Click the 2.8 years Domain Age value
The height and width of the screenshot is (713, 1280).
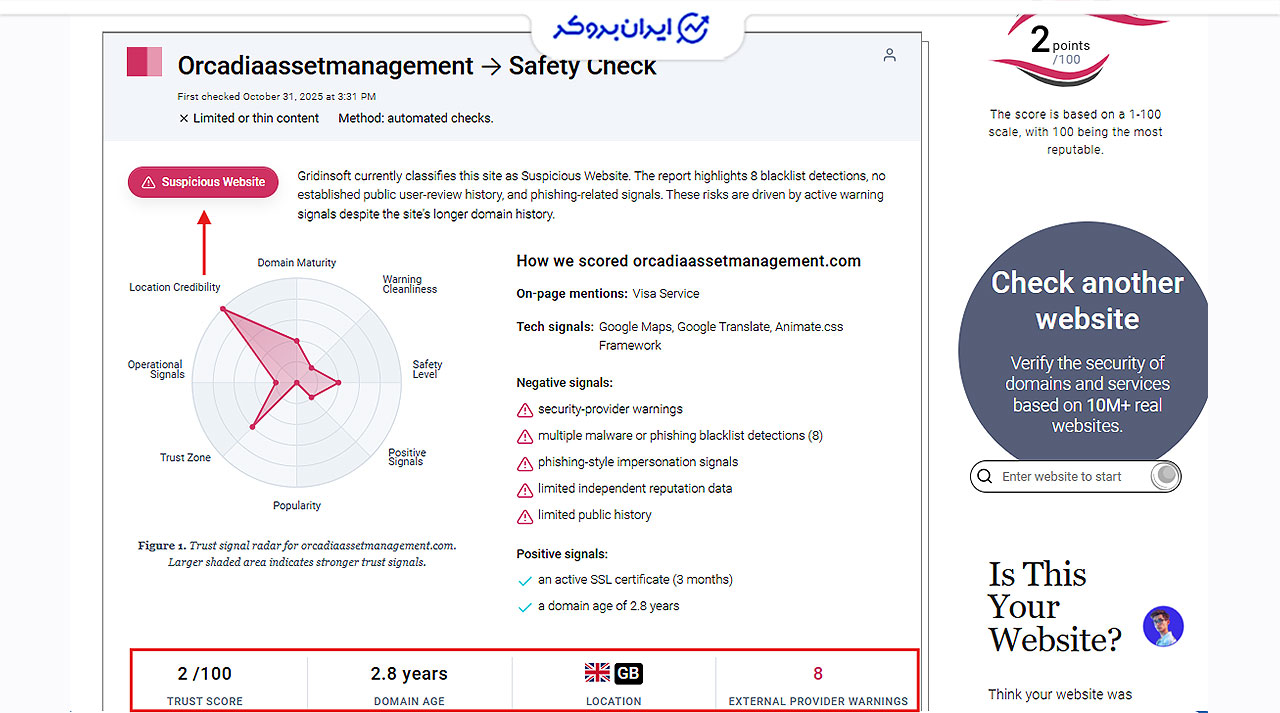(409, 674)
